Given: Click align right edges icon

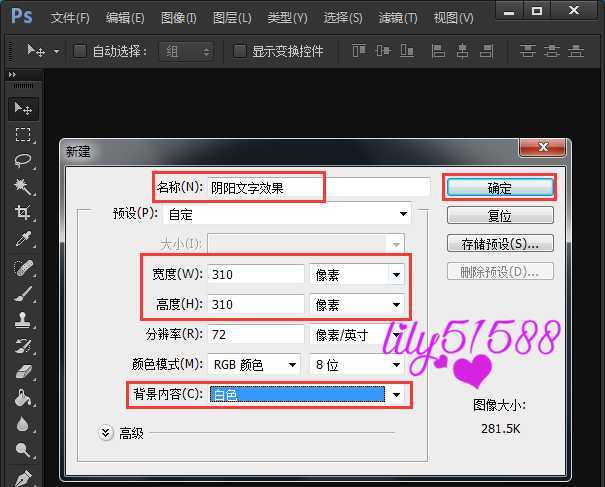Looking at the screenshot, I should [x=487, y=51].
